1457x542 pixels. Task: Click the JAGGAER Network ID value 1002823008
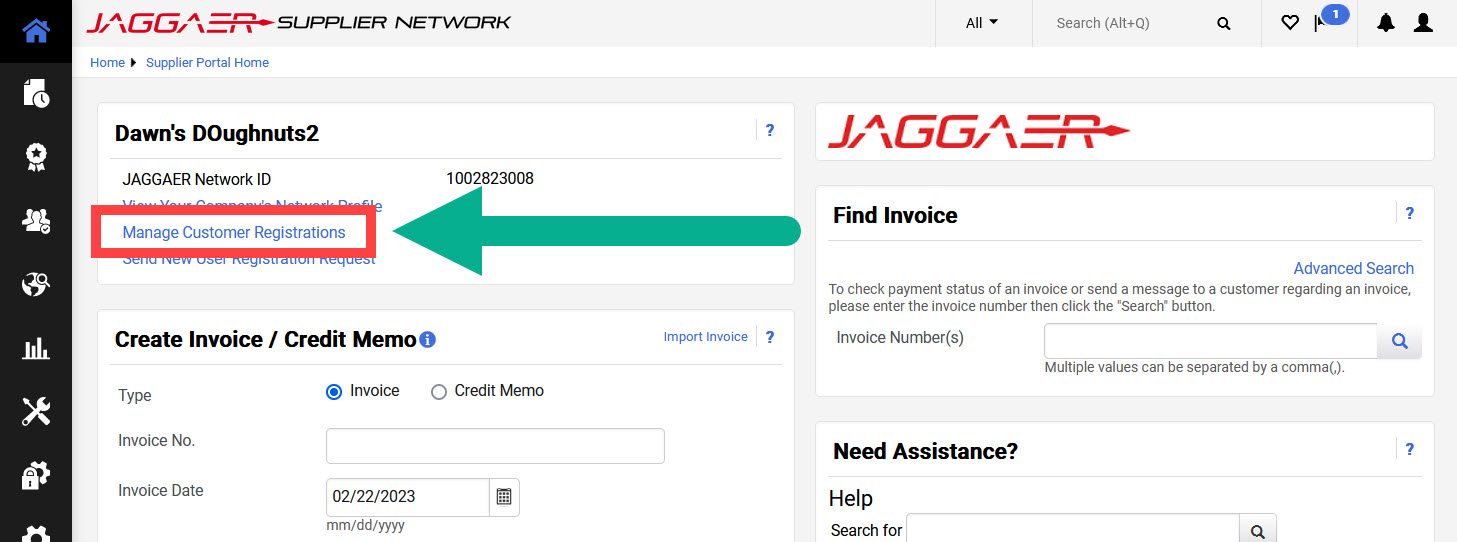pyautogui.click(x=490, y=179)
